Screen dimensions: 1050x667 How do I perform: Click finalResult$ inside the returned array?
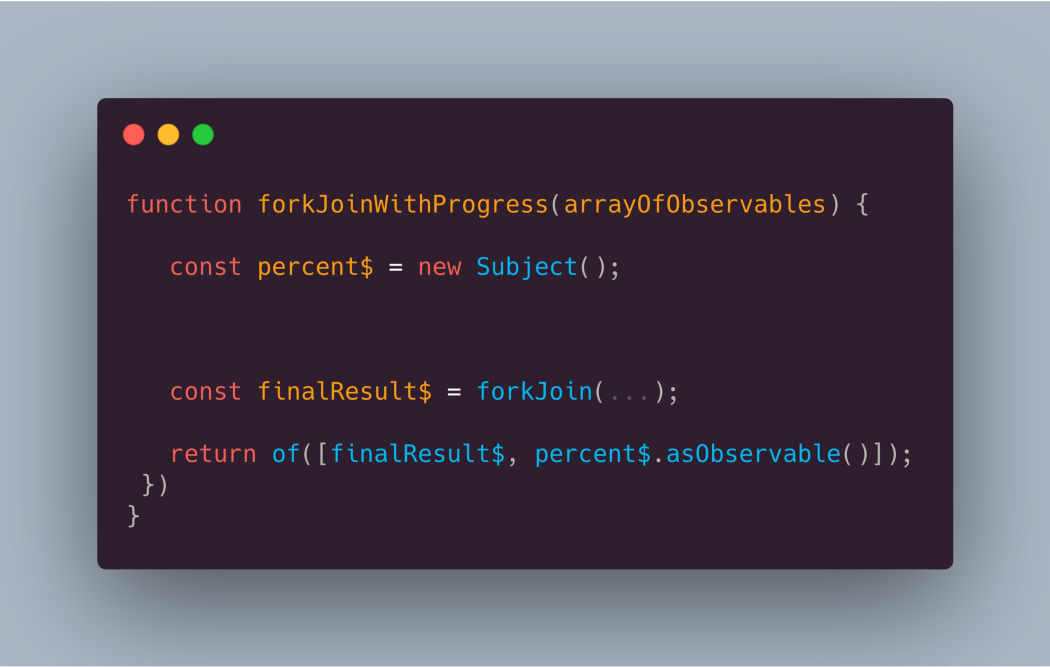417,454
